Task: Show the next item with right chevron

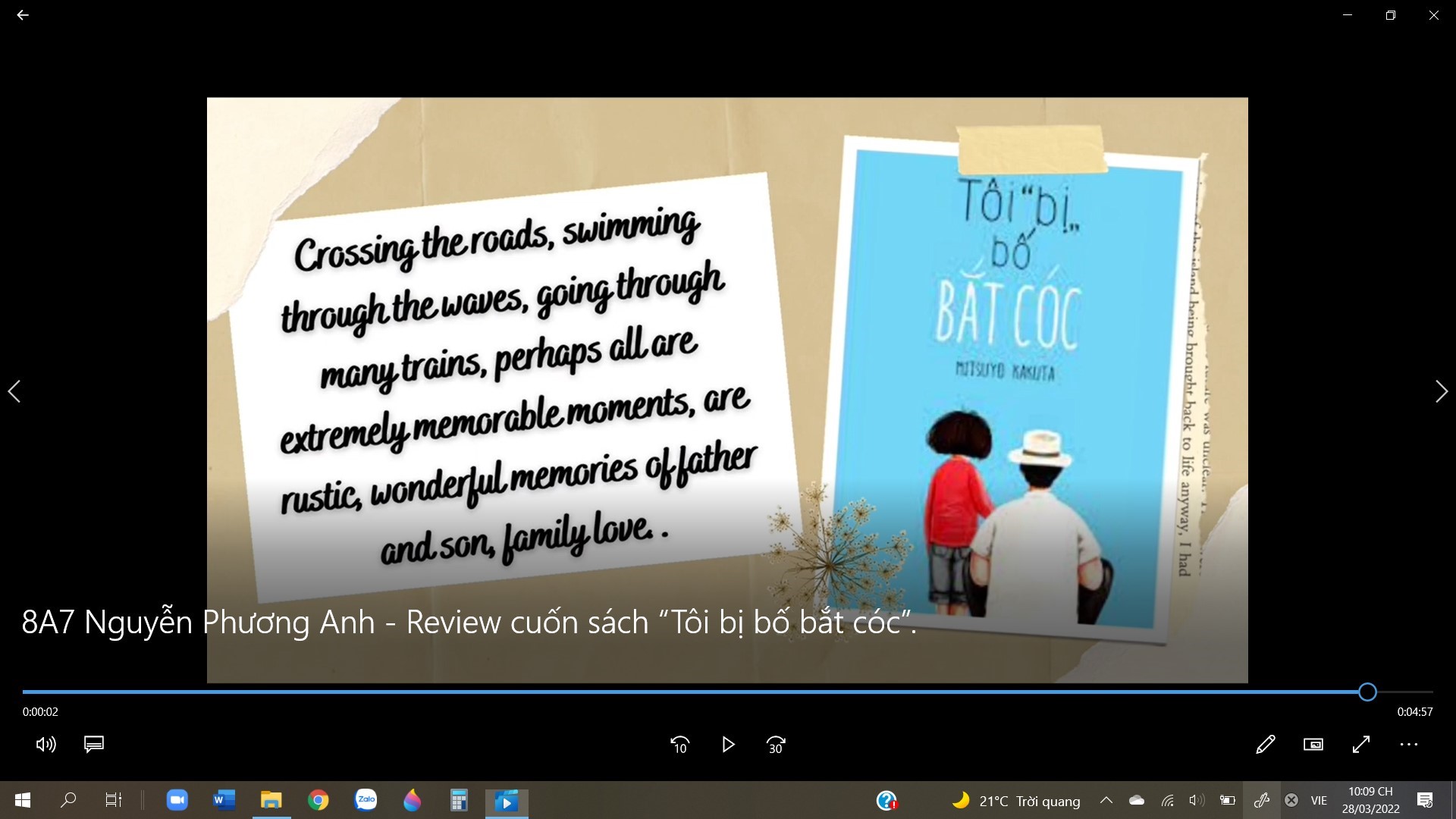Action: [x=1442, y=391]
